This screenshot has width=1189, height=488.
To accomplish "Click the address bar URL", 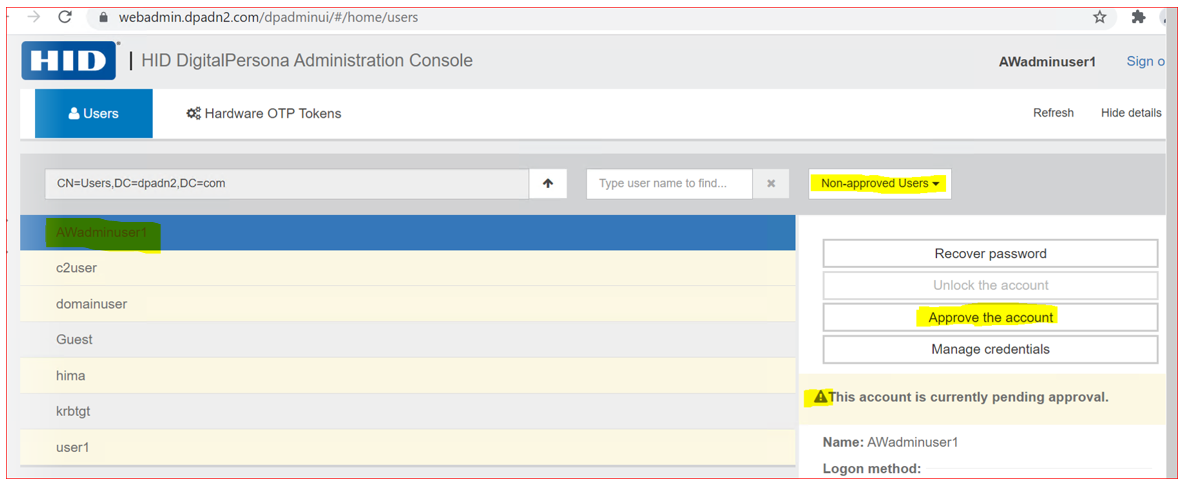I will click(270, 17).
